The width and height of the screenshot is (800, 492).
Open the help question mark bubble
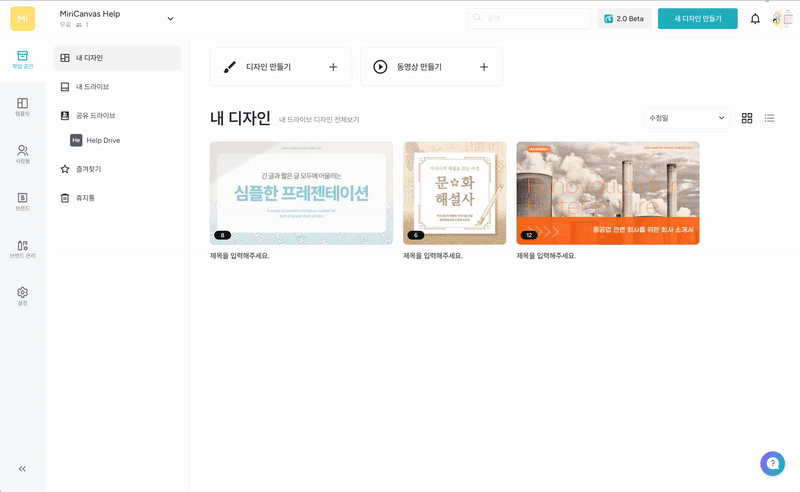coord(772,463)
